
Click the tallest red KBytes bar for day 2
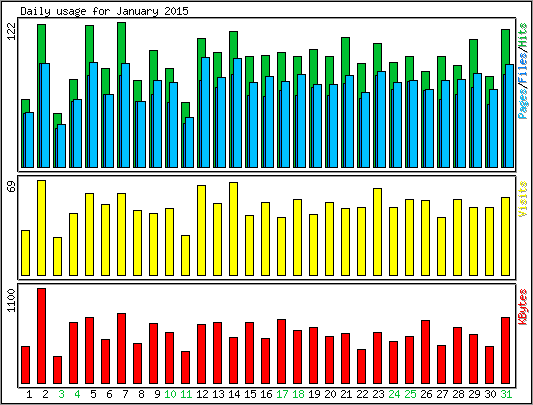[41, 336]
